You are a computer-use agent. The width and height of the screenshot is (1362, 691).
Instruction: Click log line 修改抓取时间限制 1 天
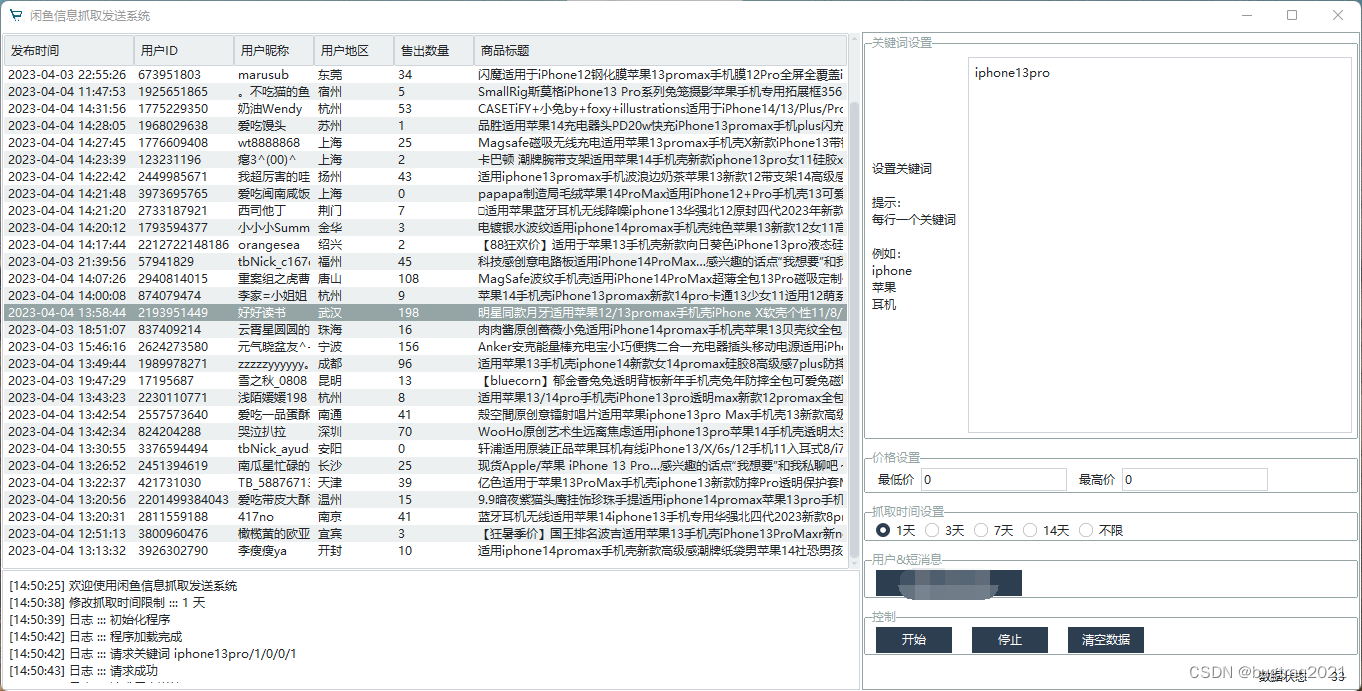[107, 603]
